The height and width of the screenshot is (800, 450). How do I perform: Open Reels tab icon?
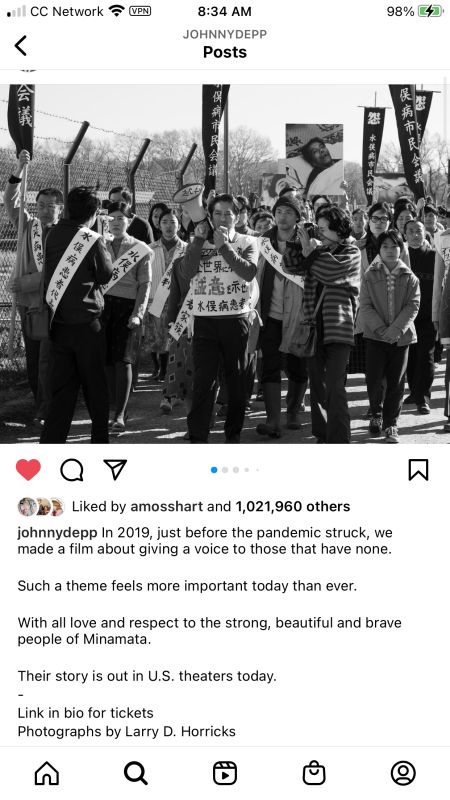225,773
